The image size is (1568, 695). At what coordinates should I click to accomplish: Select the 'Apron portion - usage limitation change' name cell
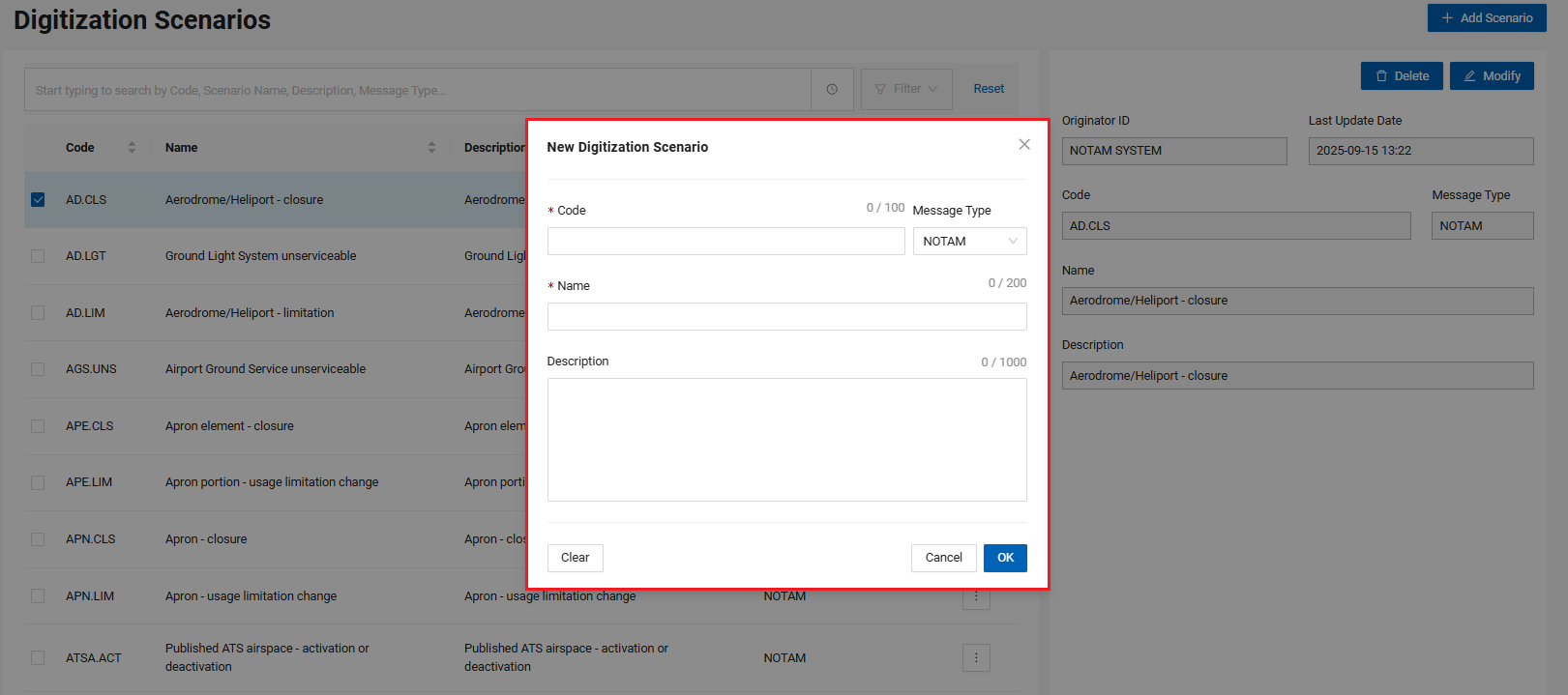tap(272, 482)
